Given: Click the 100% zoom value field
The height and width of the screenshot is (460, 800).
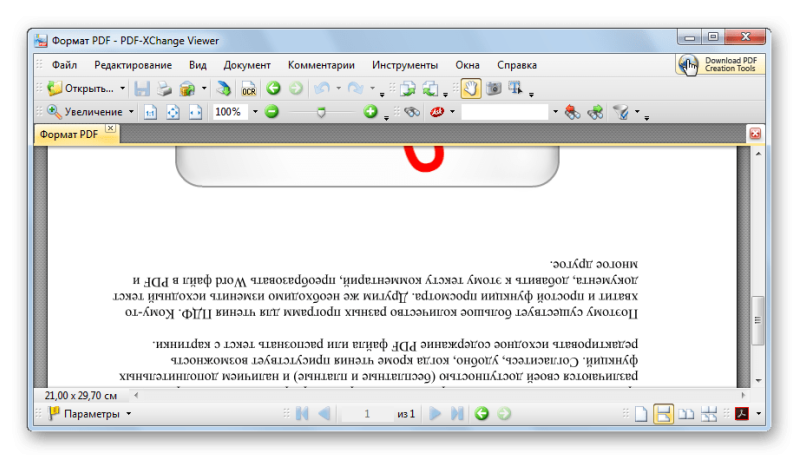Looking at the screenshot, I should 230,112.
